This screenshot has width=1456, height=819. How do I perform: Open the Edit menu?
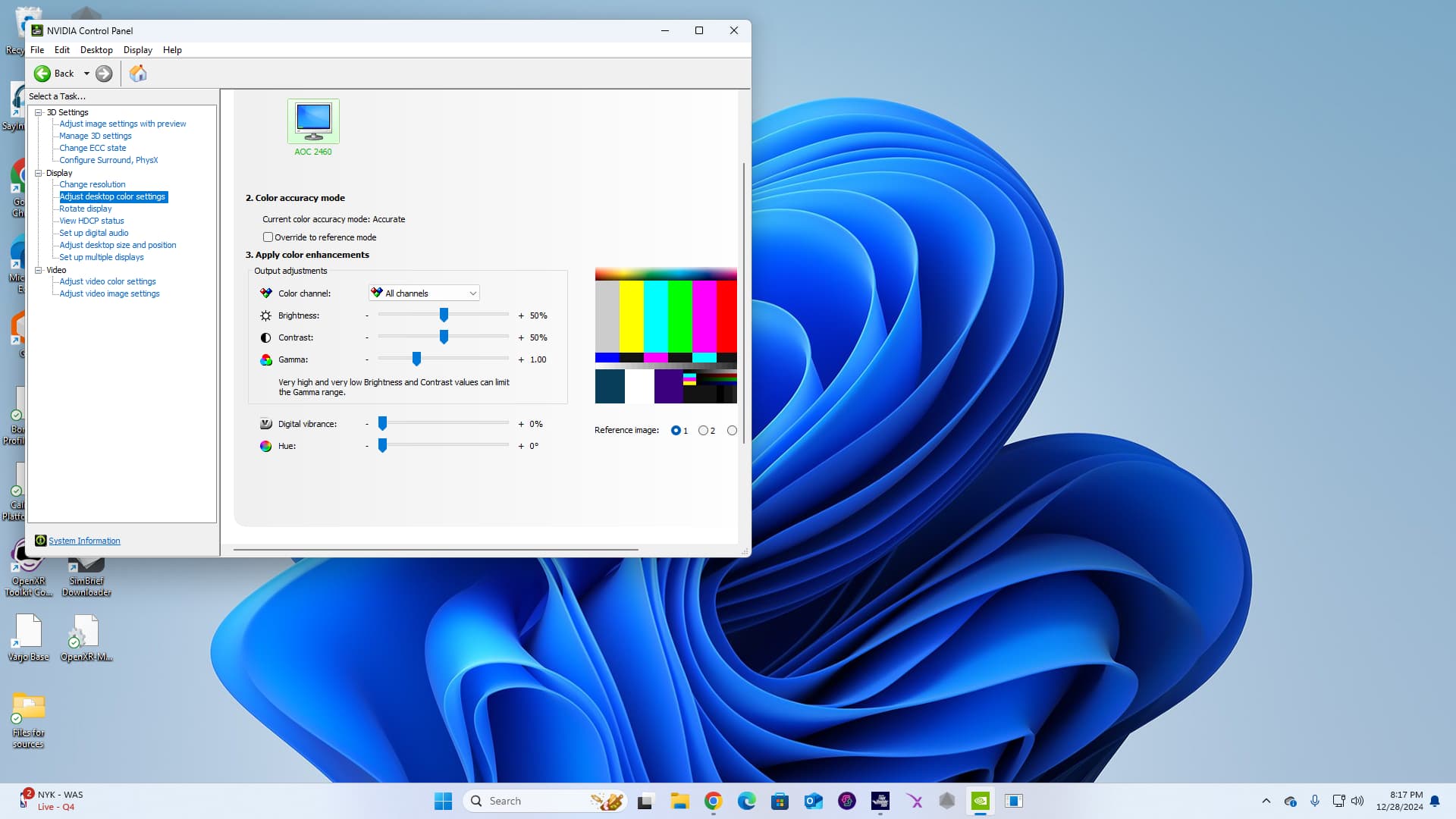pos(62,50)
